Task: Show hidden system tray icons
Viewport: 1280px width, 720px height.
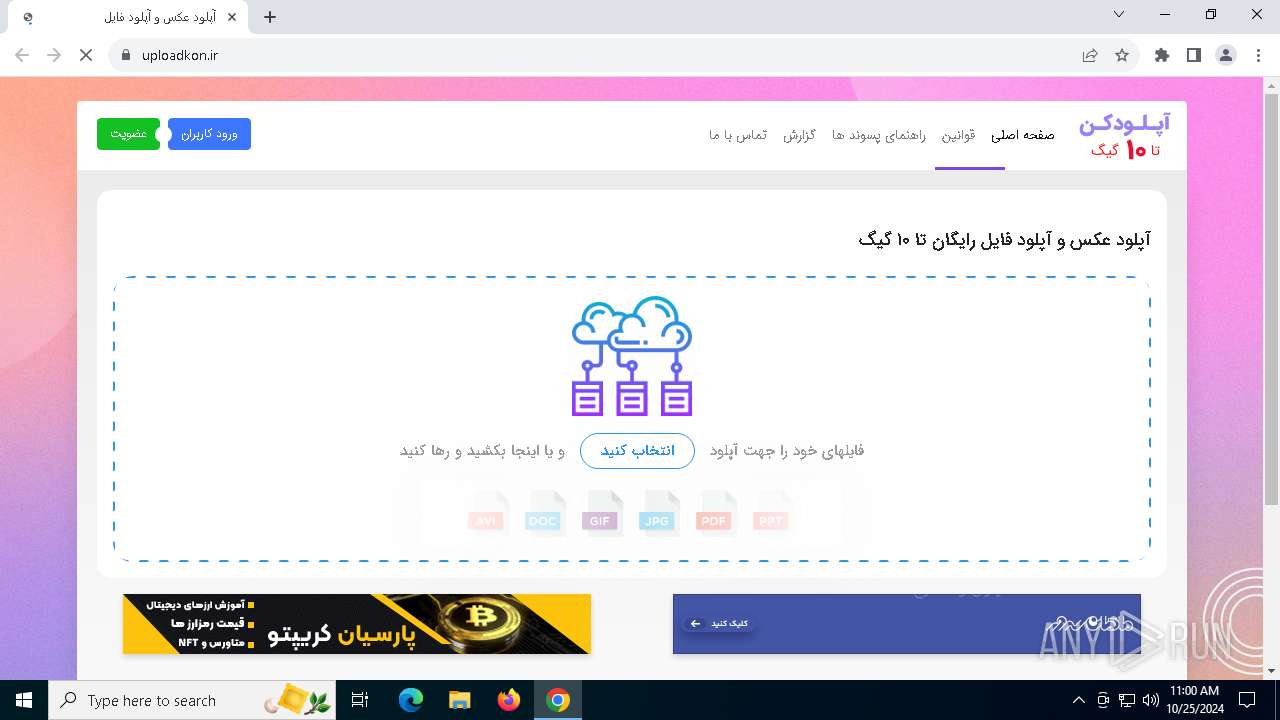Action: coord(1078,700)
